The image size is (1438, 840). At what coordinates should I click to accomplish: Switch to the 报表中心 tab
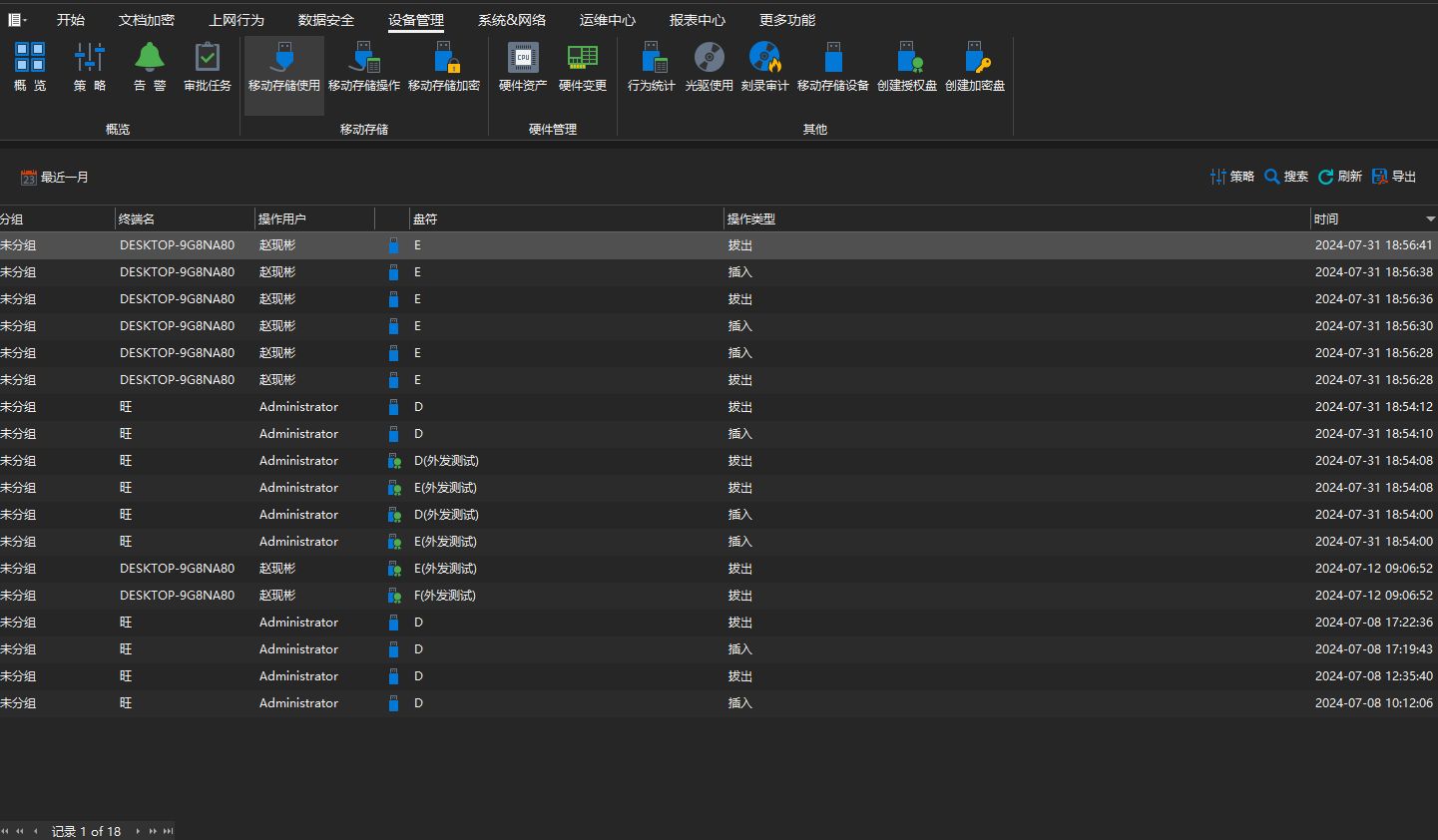tap(698, 20)
